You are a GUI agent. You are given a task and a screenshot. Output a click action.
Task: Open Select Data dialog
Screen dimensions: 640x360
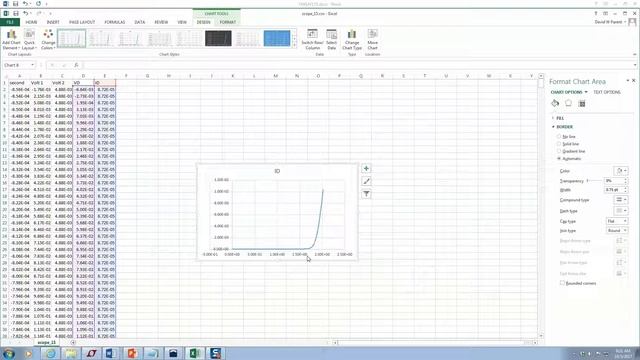(x=331, y=40)
